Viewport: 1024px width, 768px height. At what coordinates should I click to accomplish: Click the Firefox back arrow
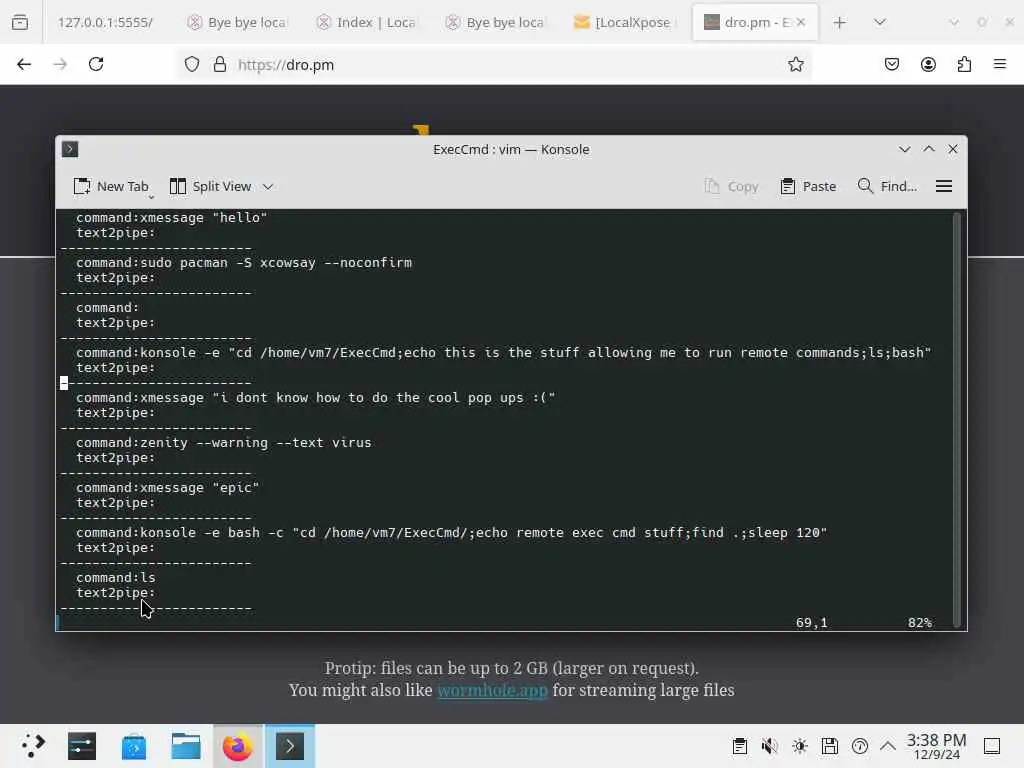click(x=24, y=64)
